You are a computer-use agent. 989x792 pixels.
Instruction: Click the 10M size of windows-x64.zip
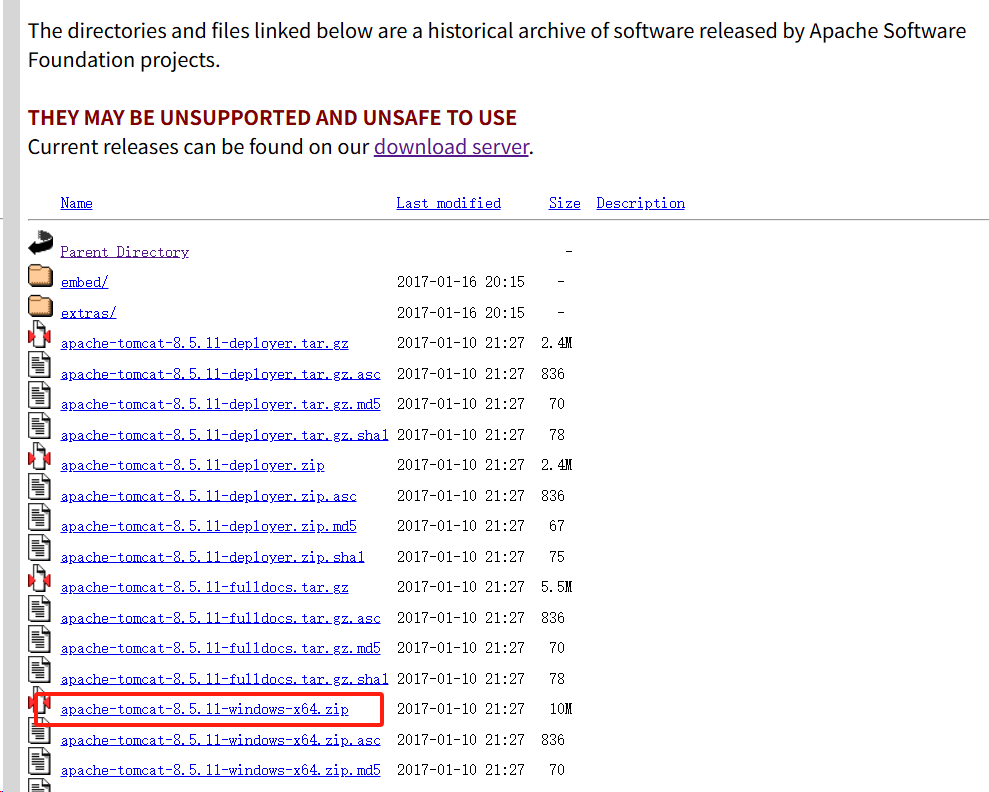(x=561, y=709)
